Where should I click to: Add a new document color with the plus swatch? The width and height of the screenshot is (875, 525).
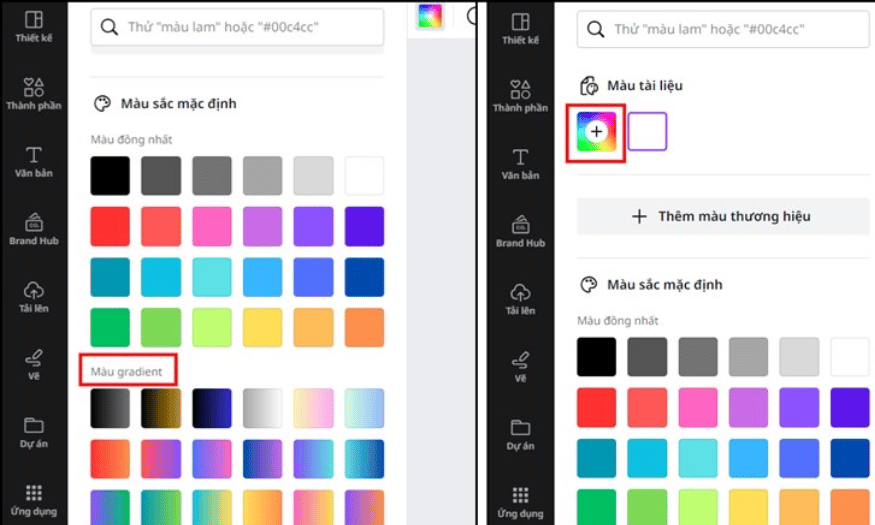click(x=596, y=132)
